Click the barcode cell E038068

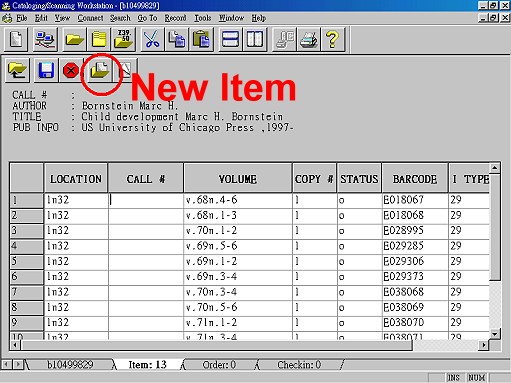(415, 292)
